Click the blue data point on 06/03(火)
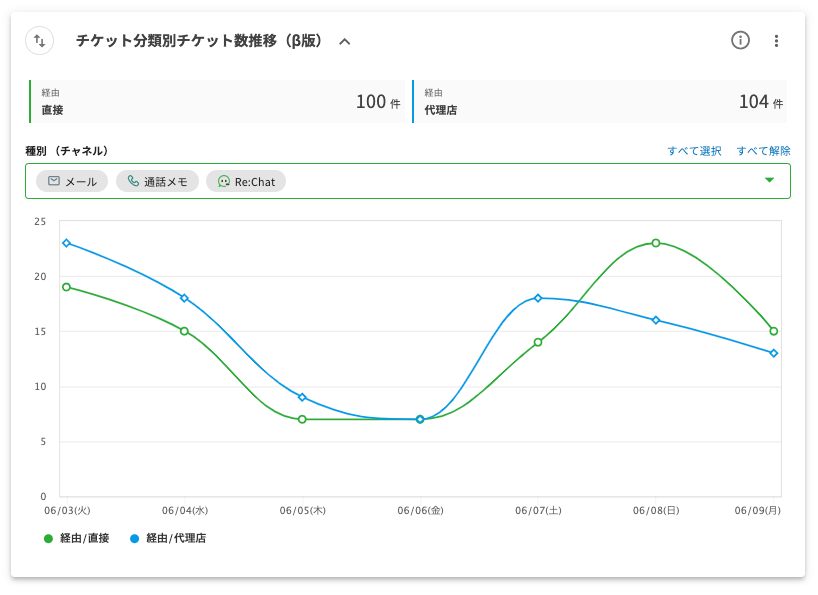 pyautogui.click(x=66, y=243)
